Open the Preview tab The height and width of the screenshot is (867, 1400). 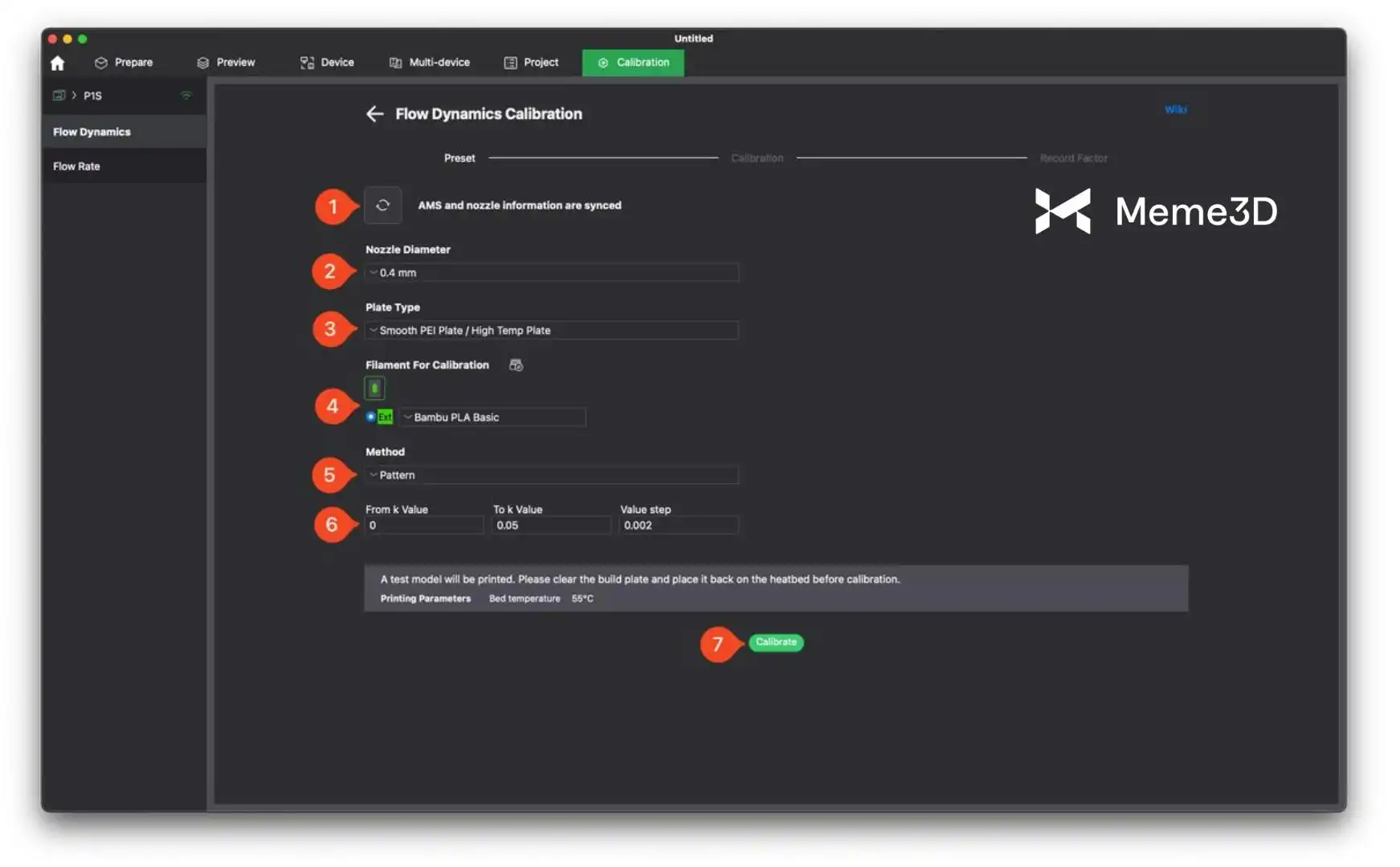pos(226,63)
